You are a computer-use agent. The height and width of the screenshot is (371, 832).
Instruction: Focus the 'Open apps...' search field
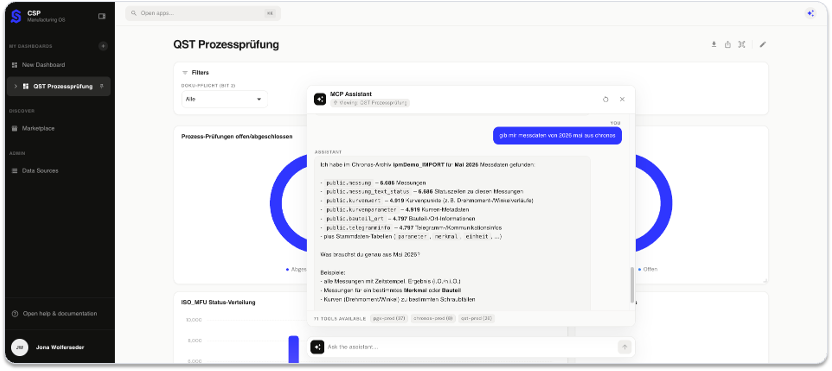coord(203,13)
